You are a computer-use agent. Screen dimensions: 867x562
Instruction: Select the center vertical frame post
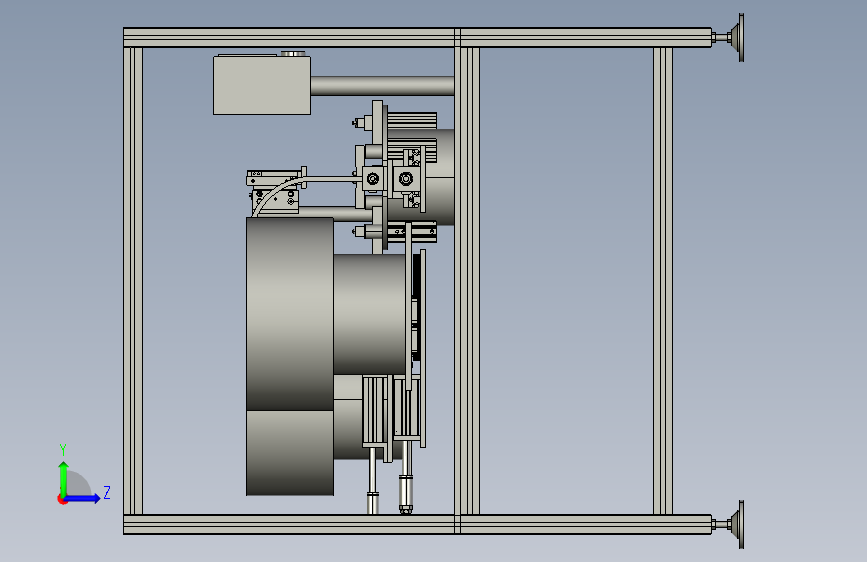point(467,281)
